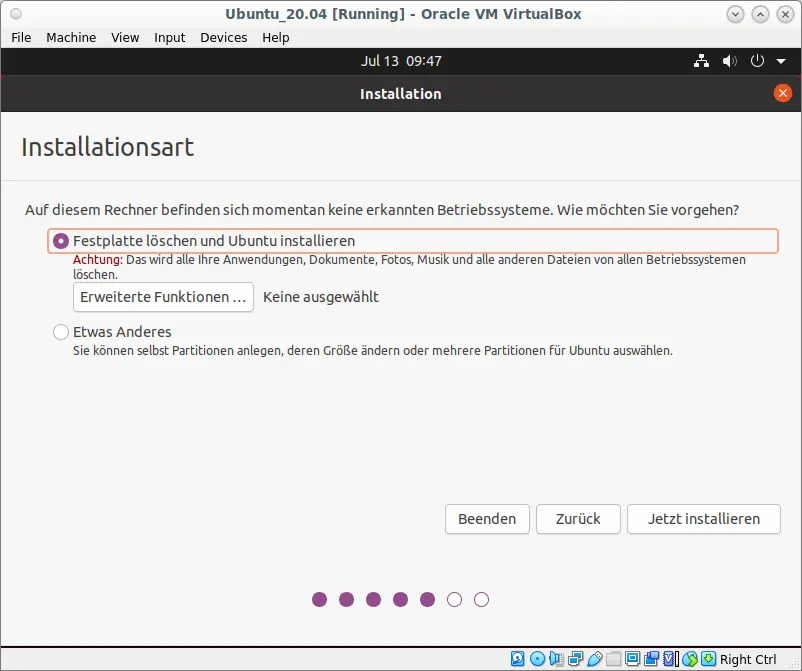802x671 pixels.
Task: Click the optical drive icon in status bar
Action: (x=537, y=659)
